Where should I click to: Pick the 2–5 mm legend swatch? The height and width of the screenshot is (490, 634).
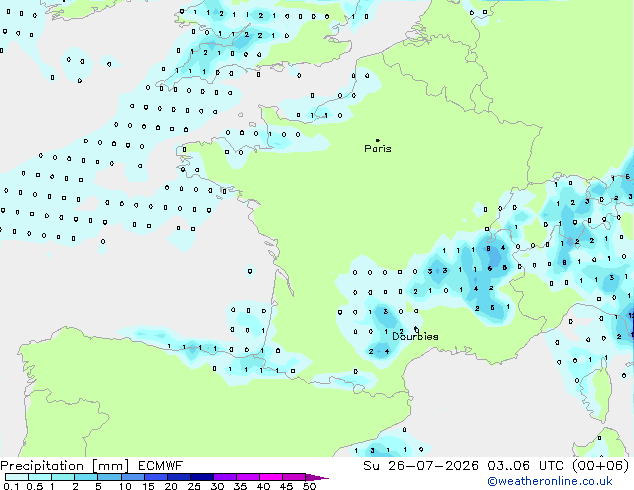[x=86, y=477]
